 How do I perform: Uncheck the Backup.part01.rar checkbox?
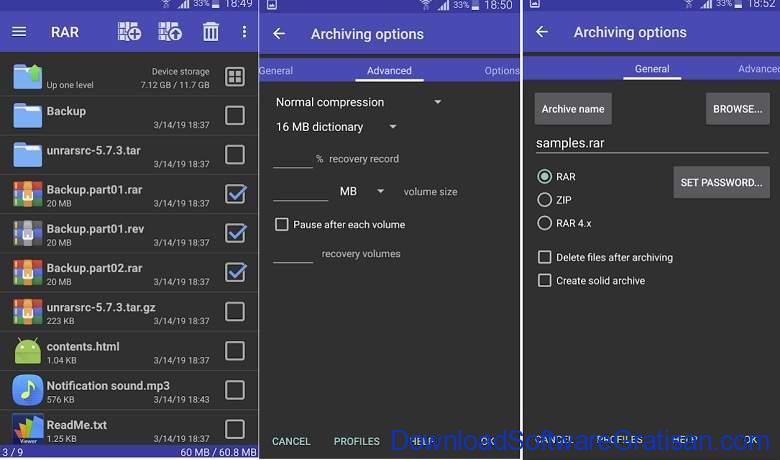point(235,194)
